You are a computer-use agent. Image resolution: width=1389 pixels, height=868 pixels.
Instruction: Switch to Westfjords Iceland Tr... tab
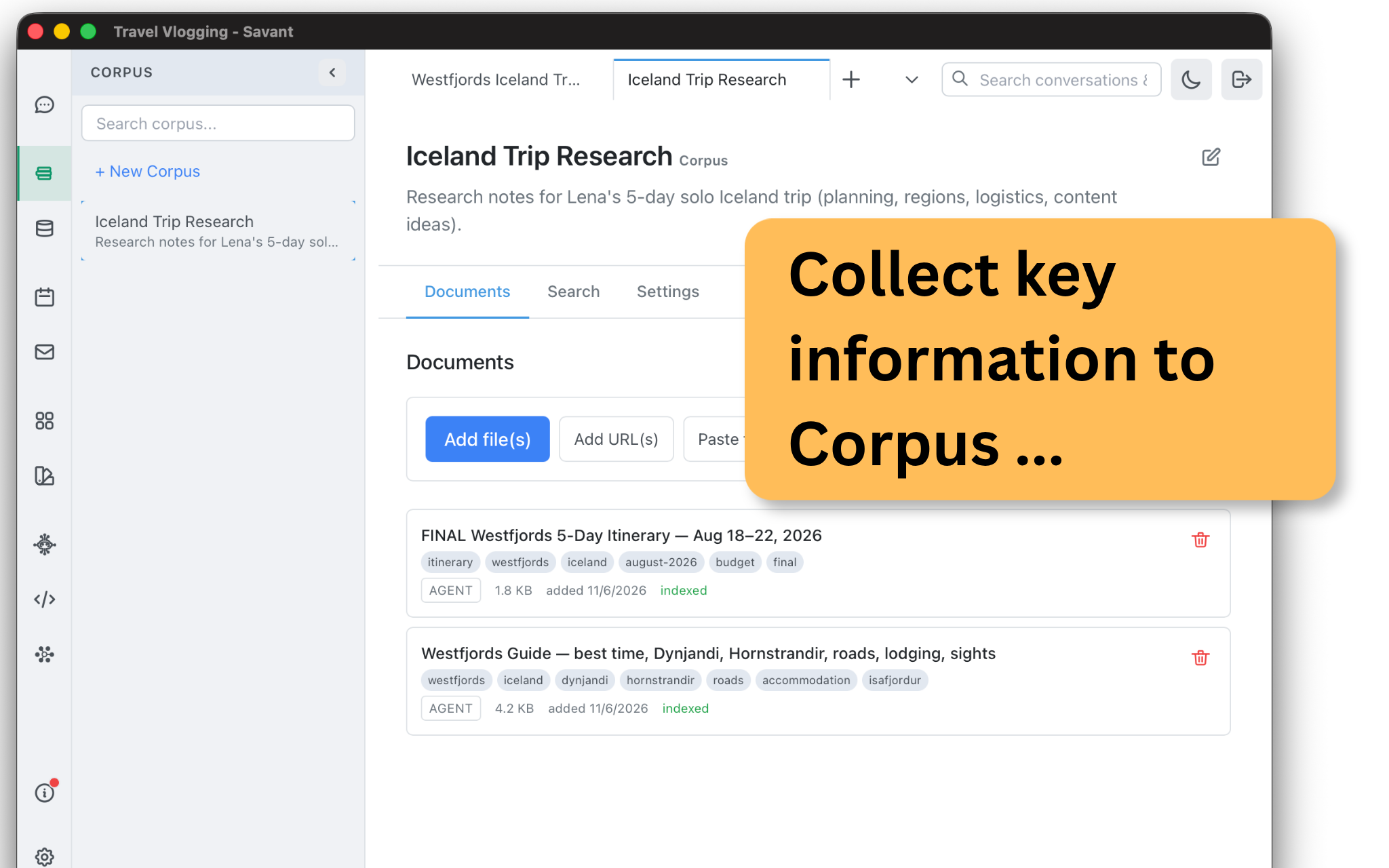pyautogui.click(x=496, y=80)
